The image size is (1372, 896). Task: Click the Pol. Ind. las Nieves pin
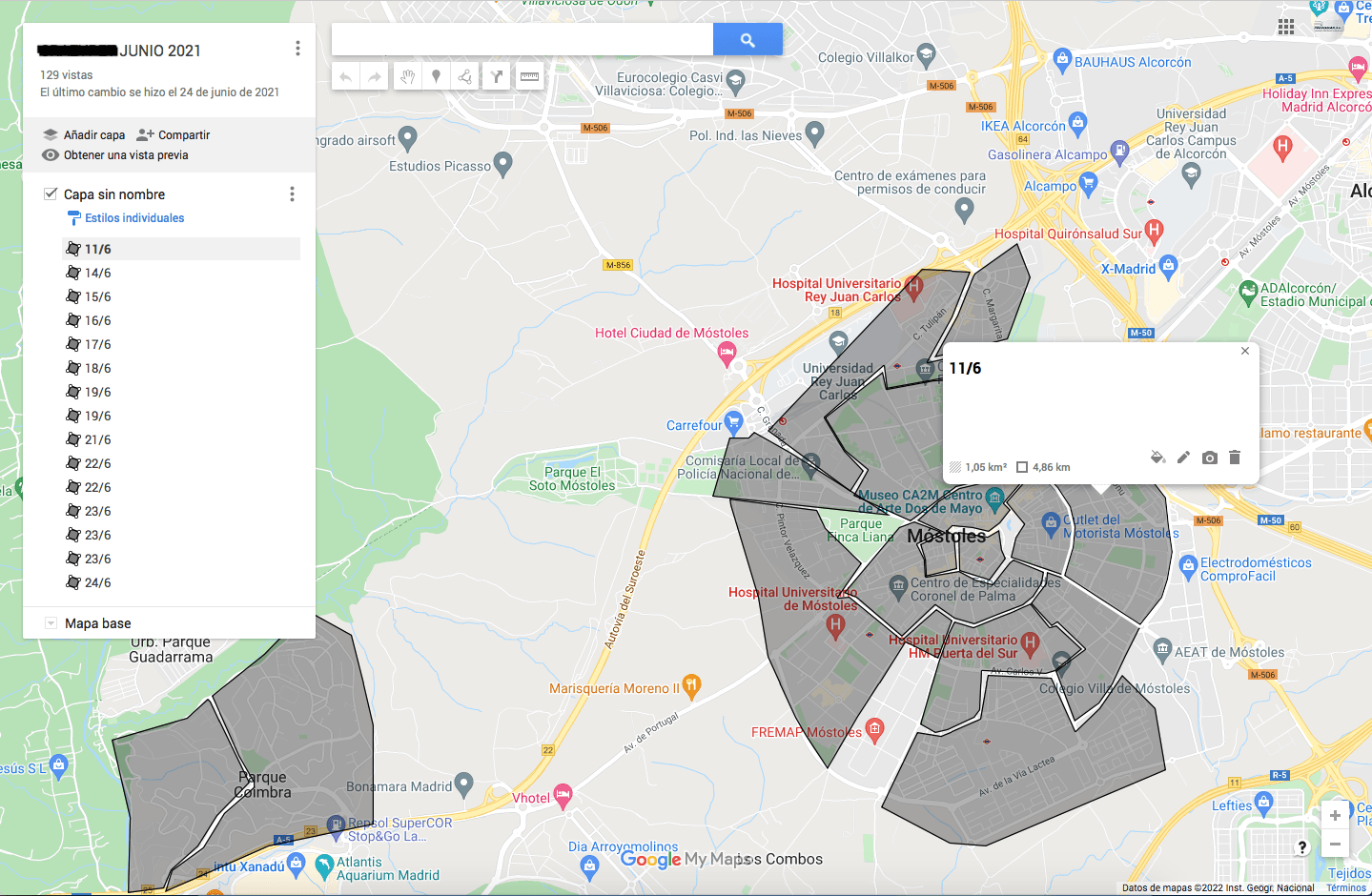[814, 132]
